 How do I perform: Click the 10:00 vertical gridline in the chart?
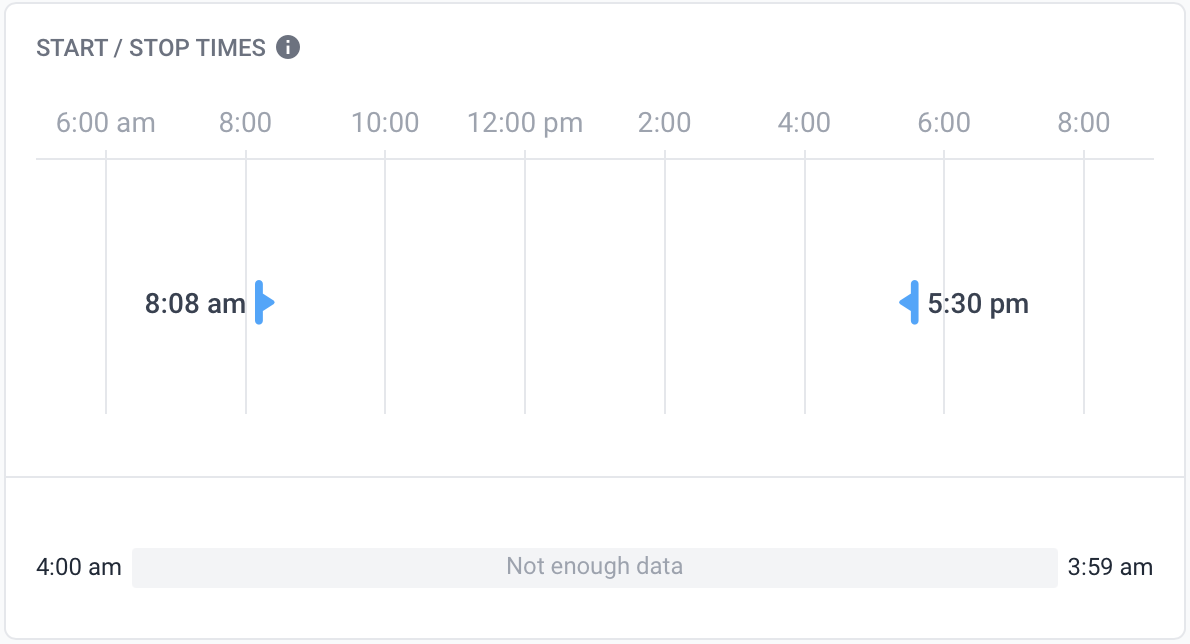385,282
